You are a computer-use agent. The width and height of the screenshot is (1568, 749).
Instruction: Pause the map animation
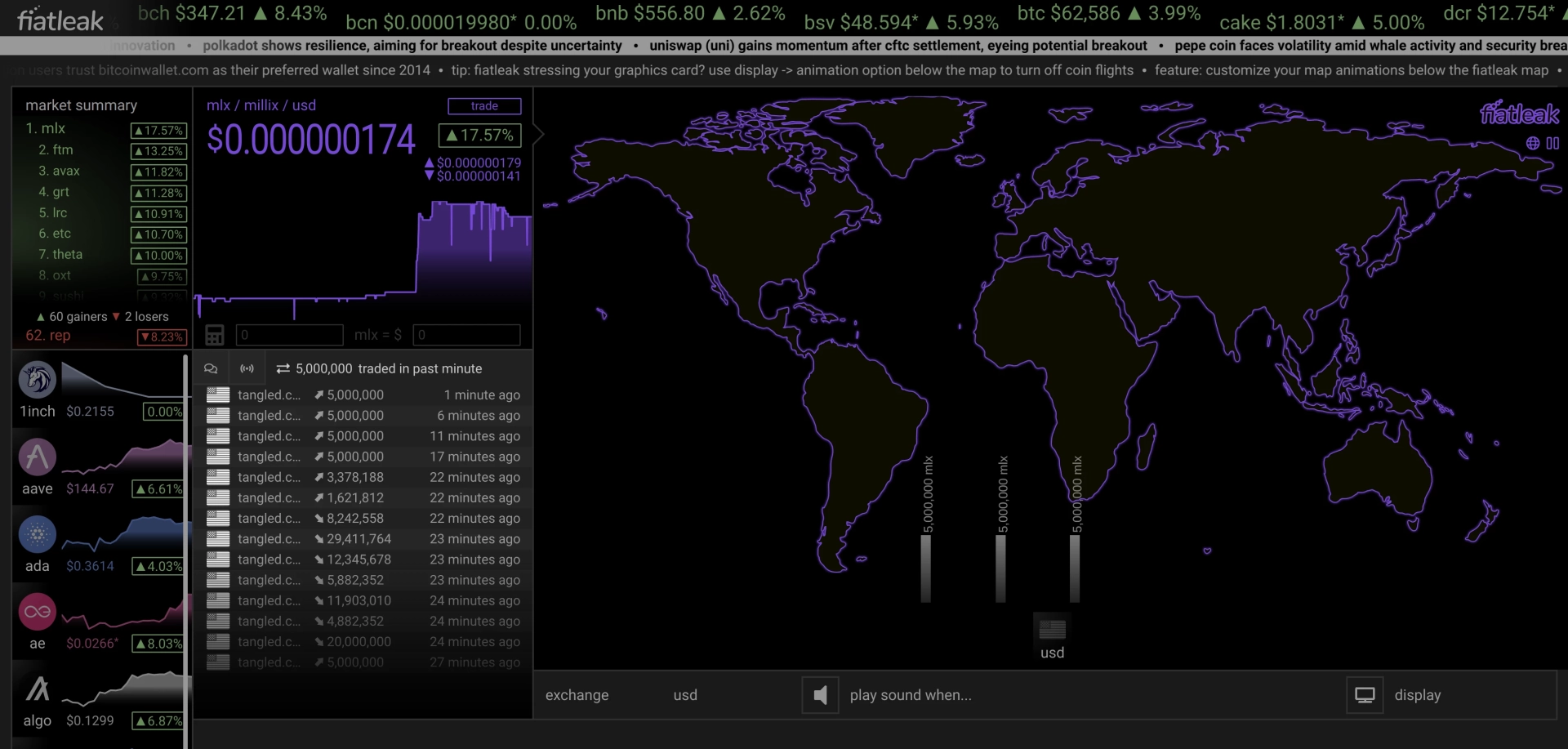pos(1552,143)
